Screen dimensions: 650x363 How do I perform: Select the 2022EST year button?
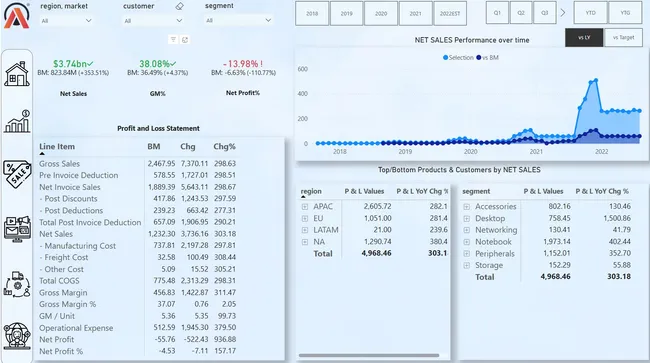click(450, 13)
